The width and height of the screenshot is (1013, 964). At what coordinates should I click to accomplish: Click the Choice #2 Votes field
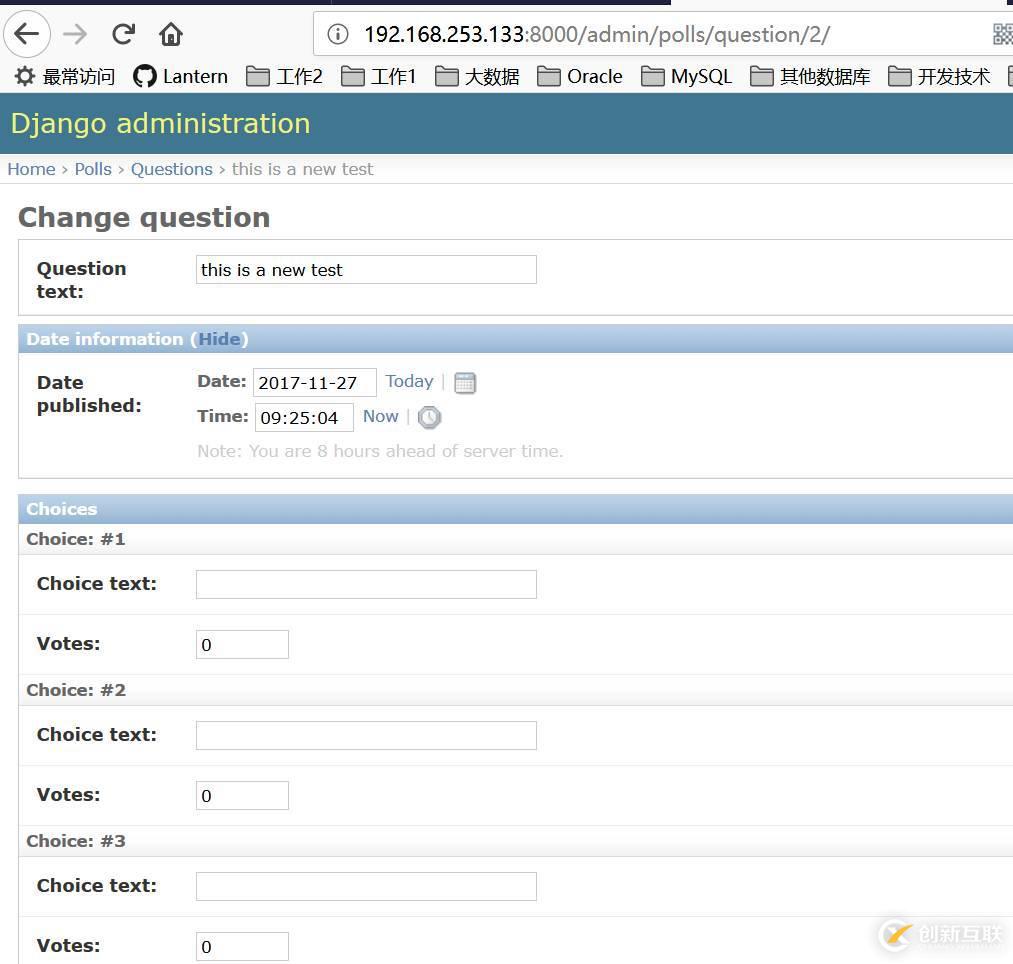(x=242, y=795)
